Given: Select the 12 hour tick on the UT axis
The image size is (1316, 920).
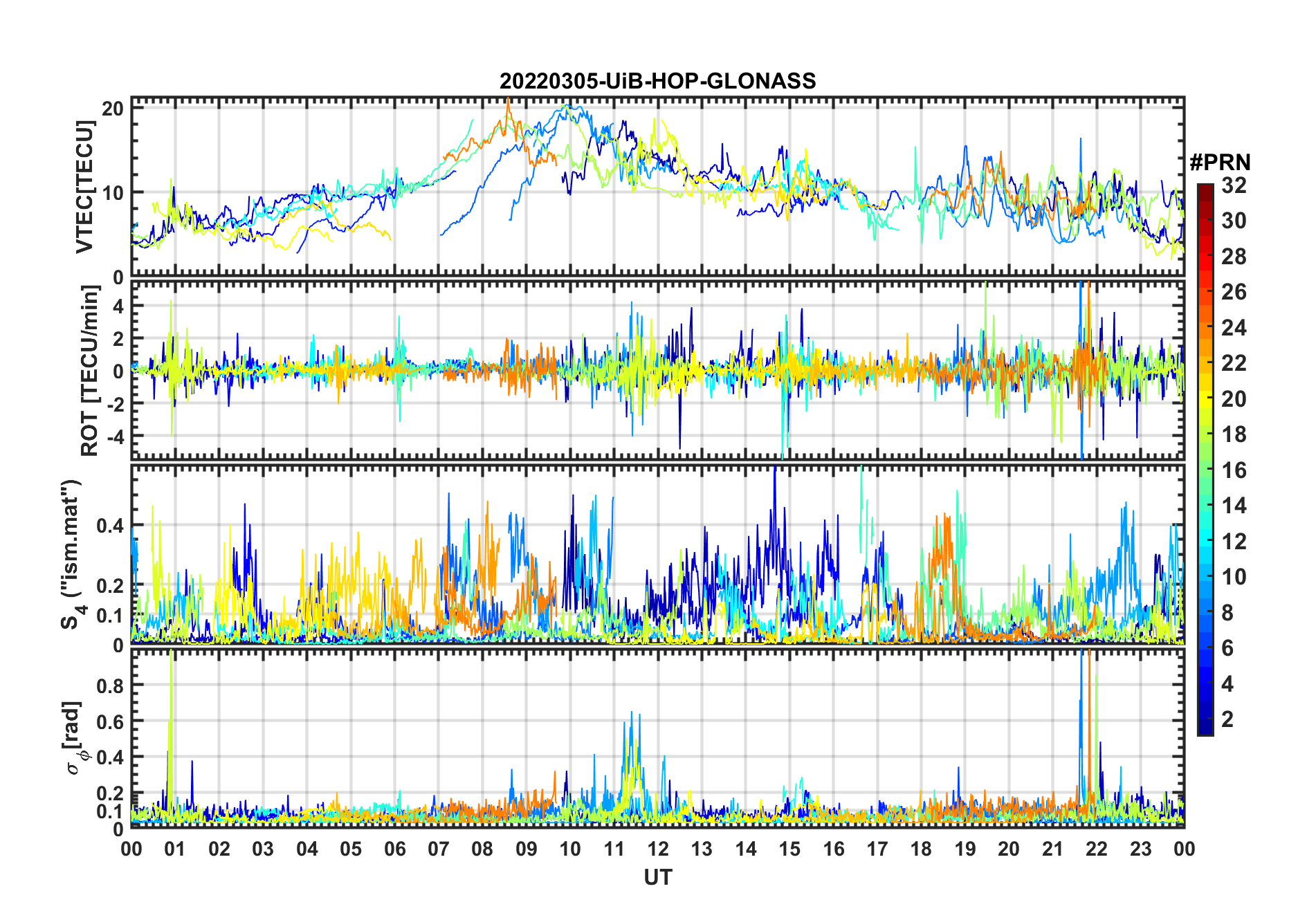Looking at the screenshot, I should click(657, 849).
